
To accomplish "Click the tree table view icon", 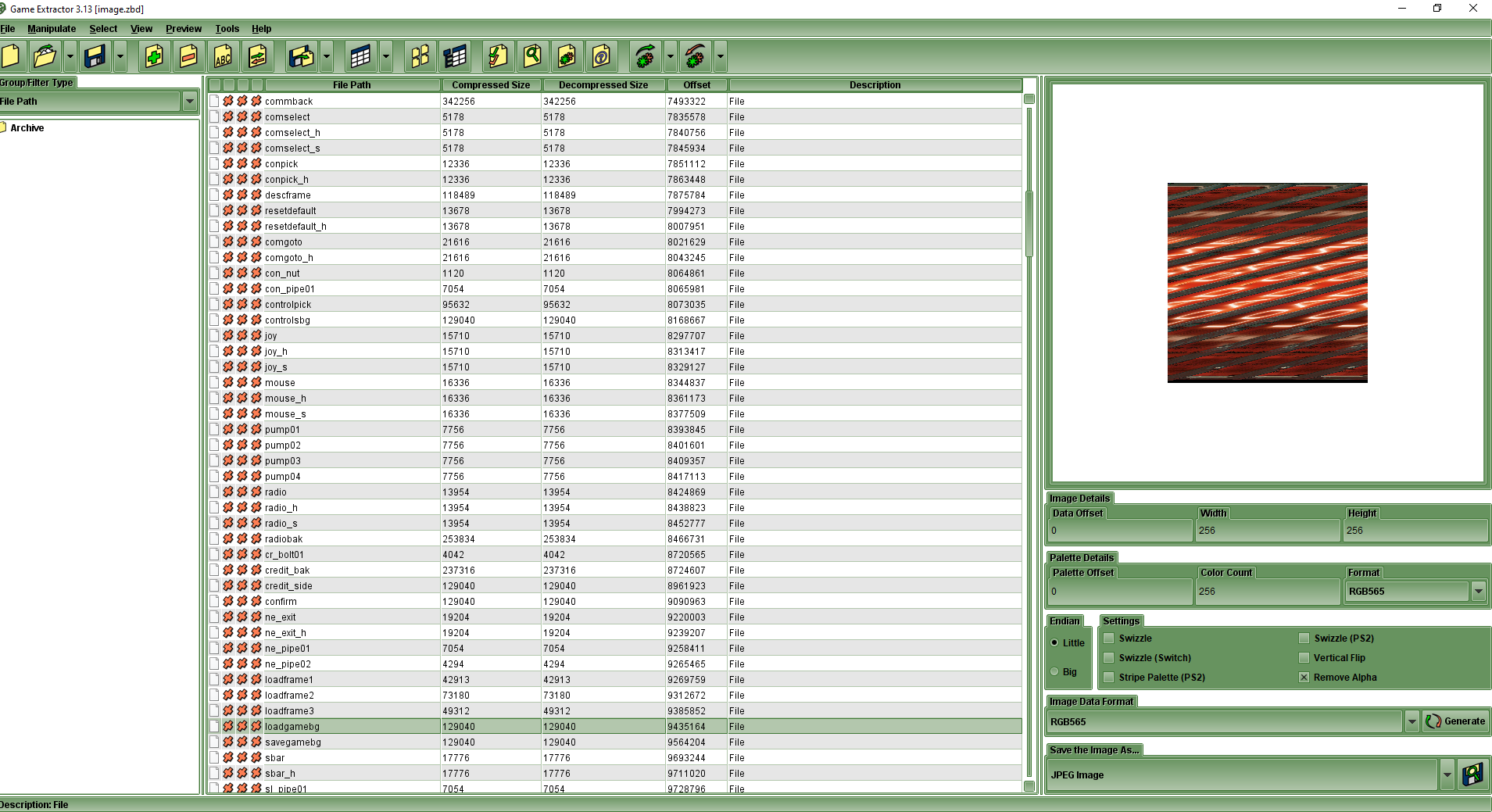I will pyautogui.click(x=455, y=56).
